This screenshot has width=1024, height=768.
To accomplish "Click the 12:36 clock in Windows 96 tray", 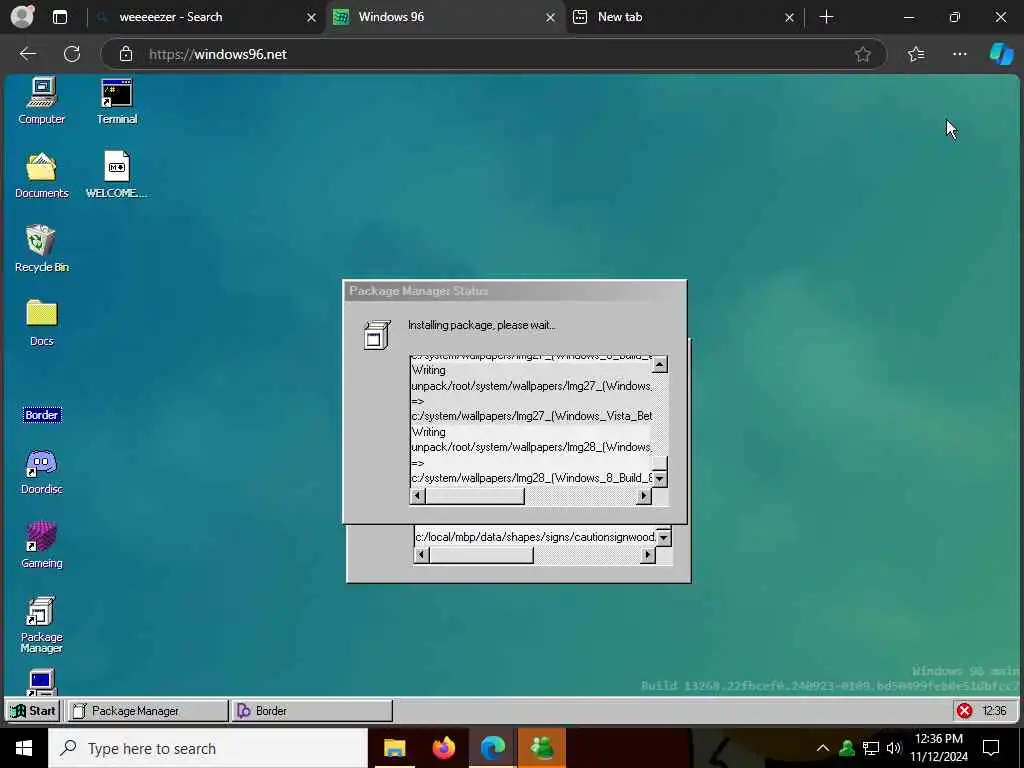I will point(995,711).
